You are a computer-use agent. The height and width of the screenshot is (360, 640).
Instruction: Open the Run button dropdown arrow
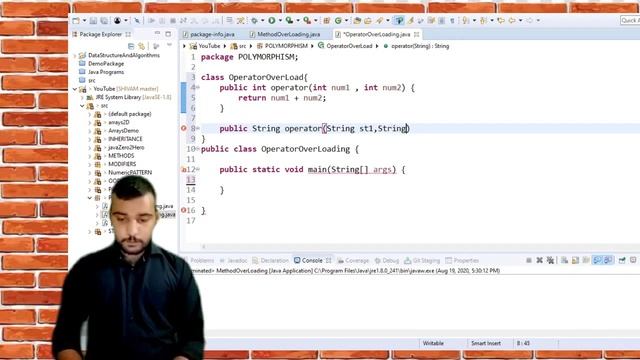(280, 20)
